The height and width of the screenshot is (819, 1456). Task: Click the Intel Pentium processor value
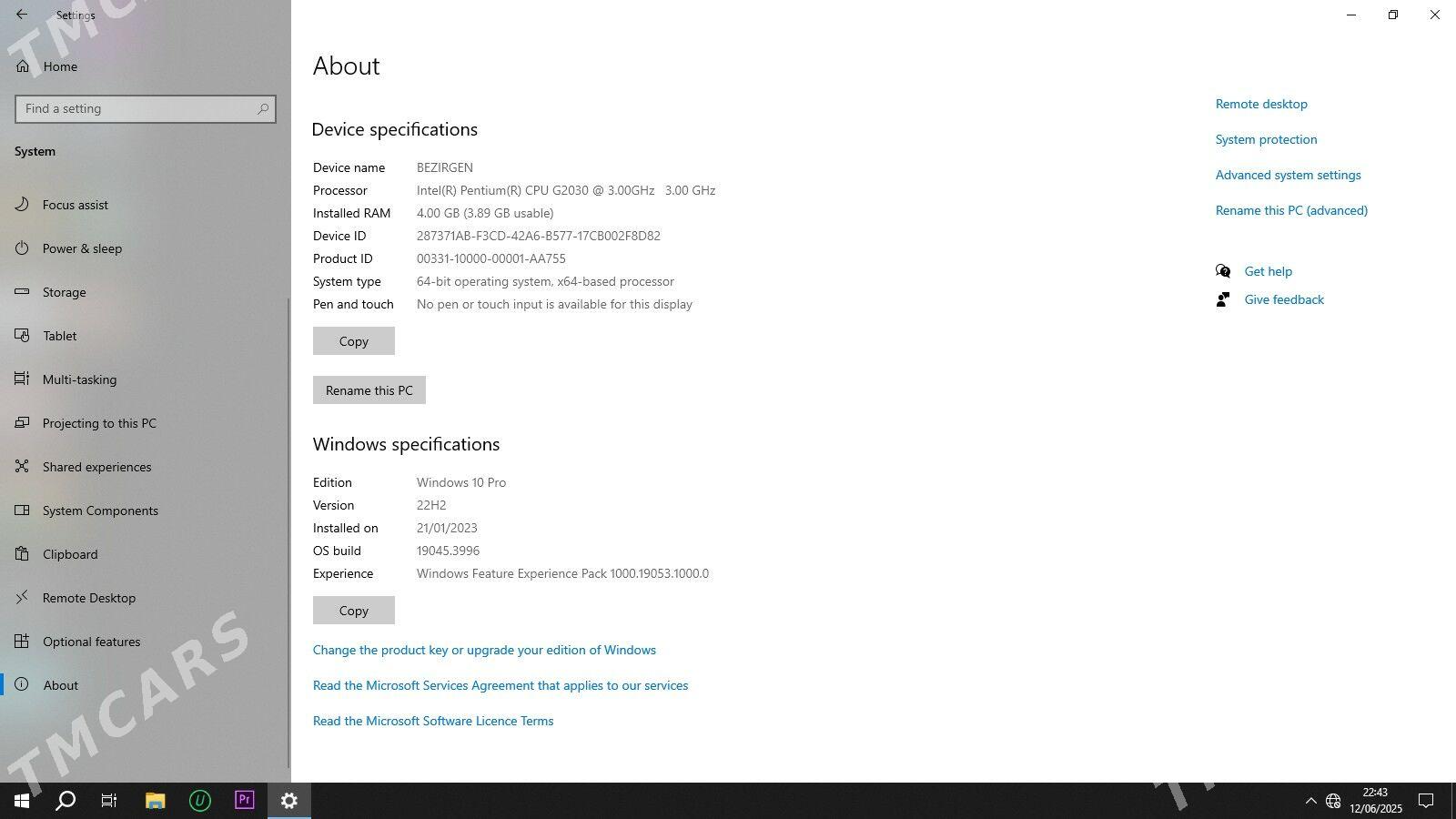(566, 190)
